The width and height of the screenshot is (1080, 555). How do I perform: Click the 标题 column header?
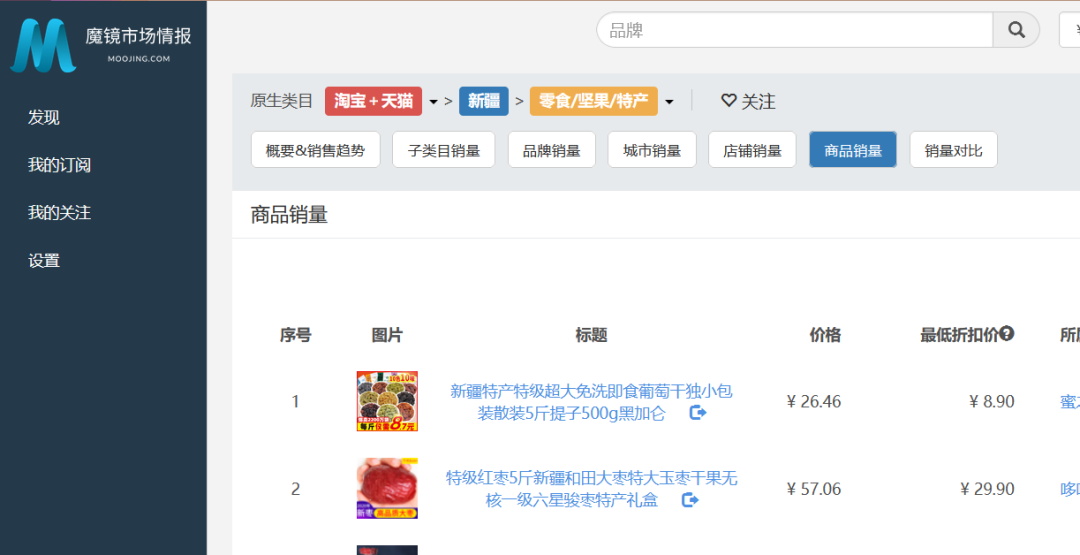coord(591,335)
